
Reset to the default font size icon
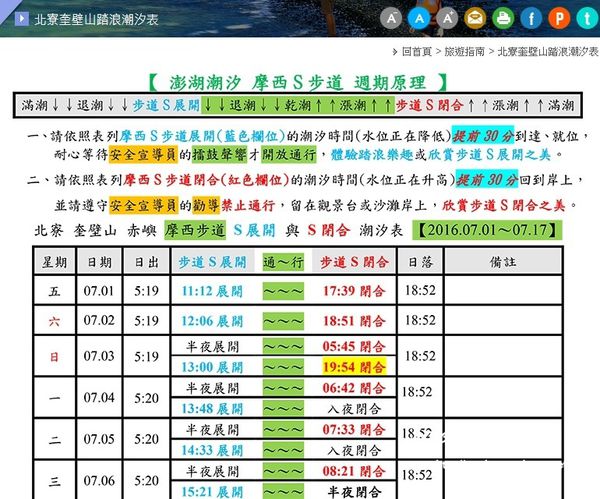(x=420, y=18)
